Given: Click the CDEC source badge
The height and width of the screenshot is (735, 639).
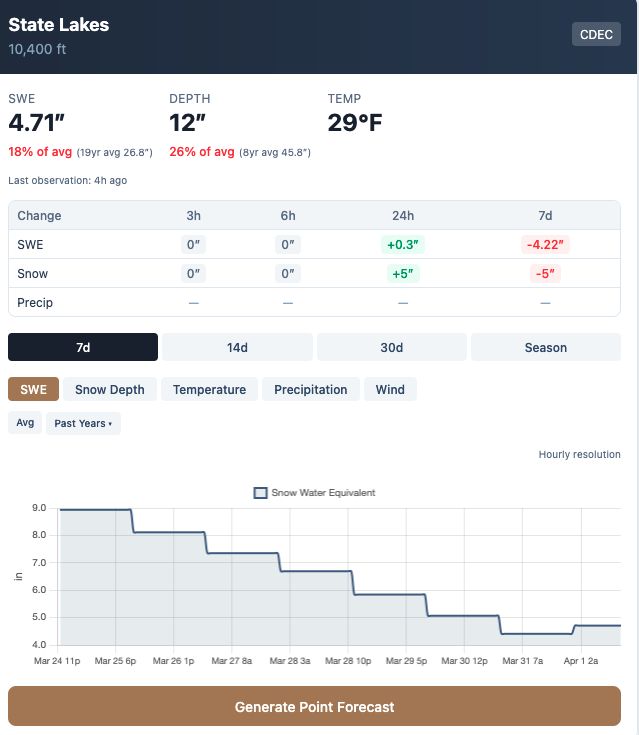Looking at the screenshot, I should coord(596,34).
